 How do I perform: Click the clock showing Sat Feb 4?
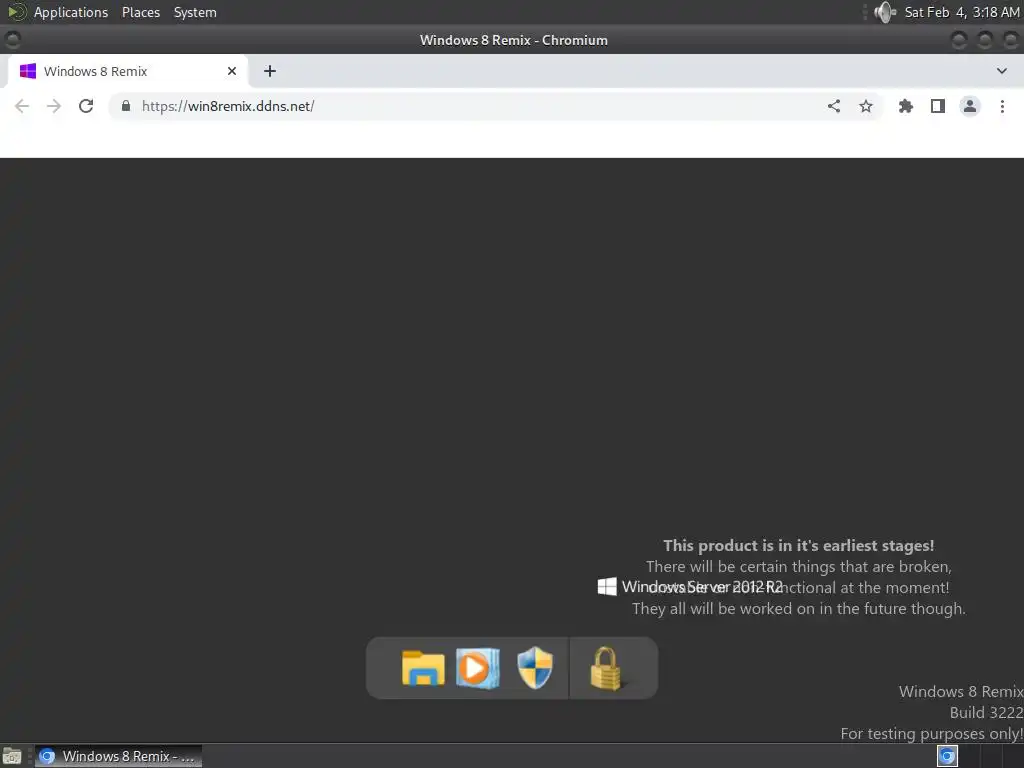coord(961,12)
